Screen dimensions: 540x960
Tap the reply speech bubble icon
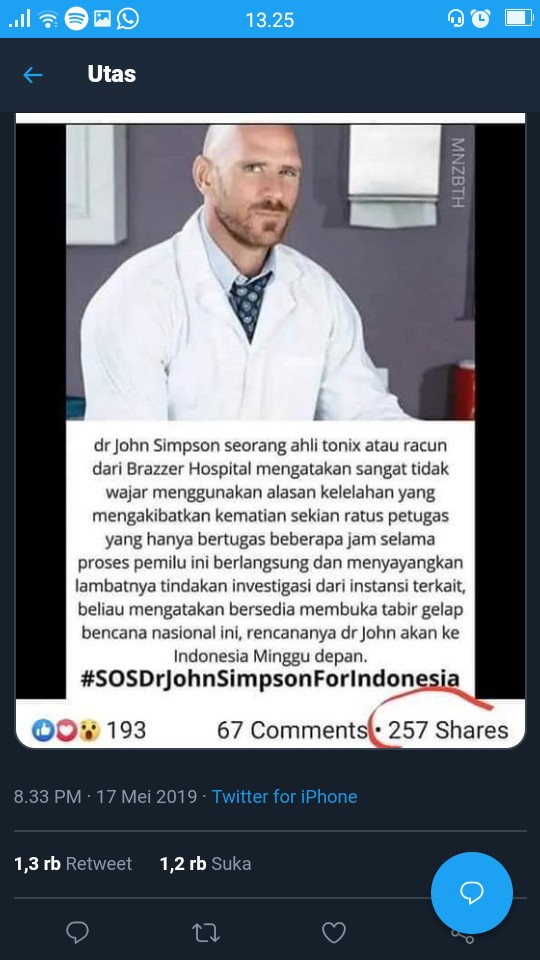(77, 932)
